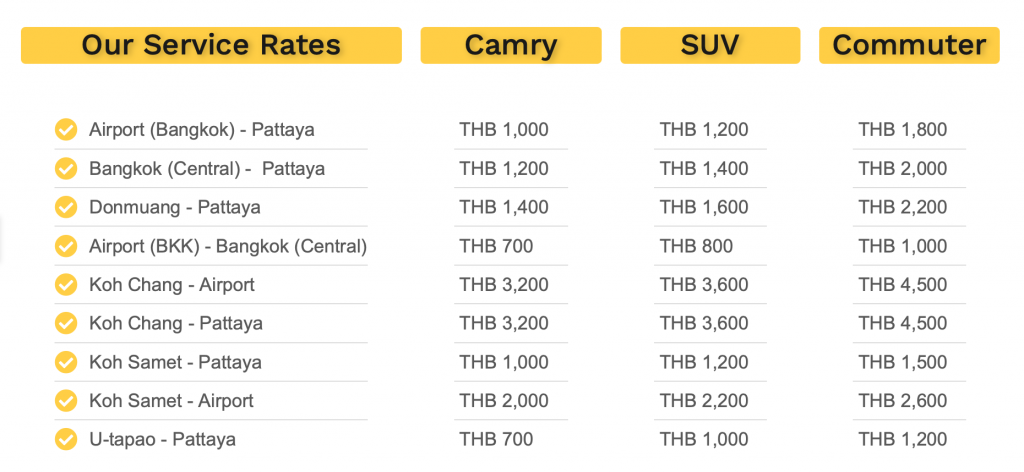Select the SUV column header

(710, 45)
